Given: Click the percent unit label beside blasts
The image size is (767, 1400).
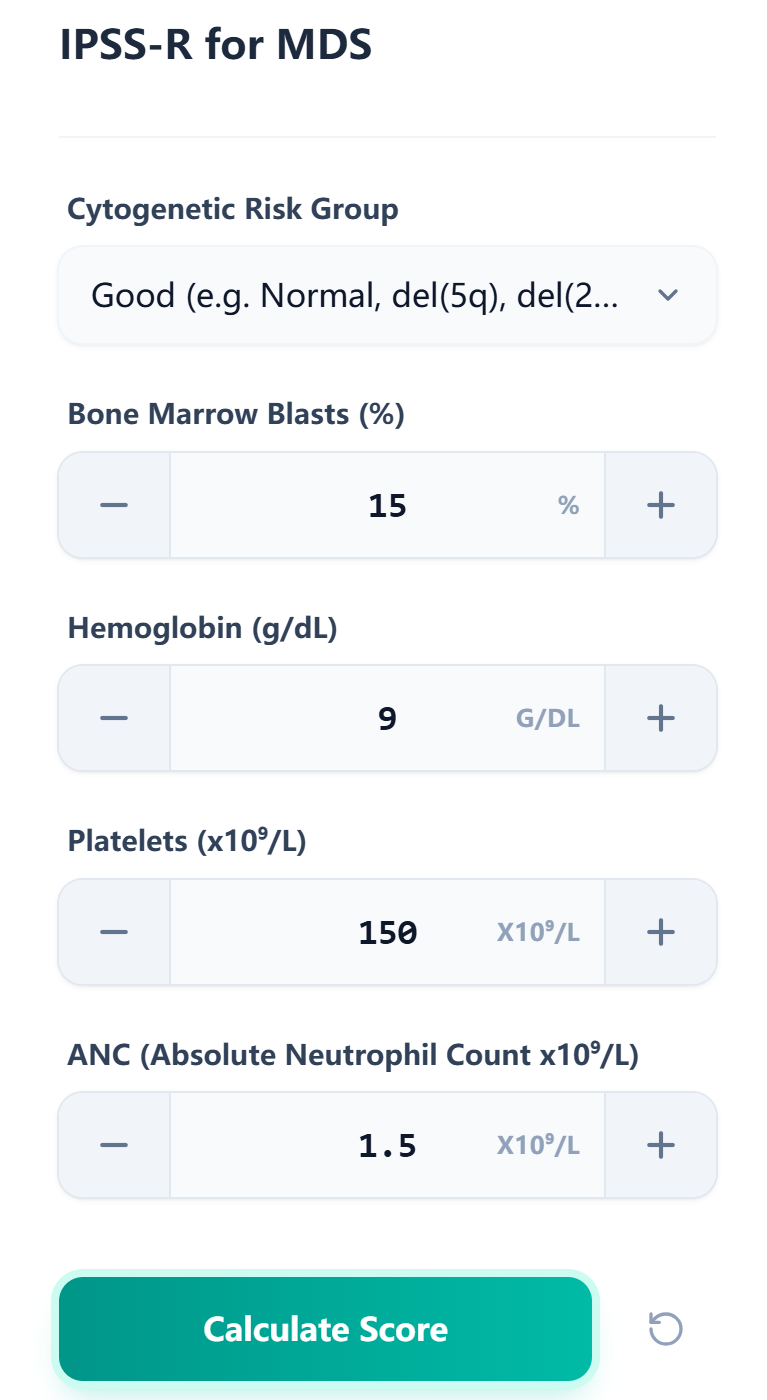Looking at the screenshot, I should click(x=568, y=504).
